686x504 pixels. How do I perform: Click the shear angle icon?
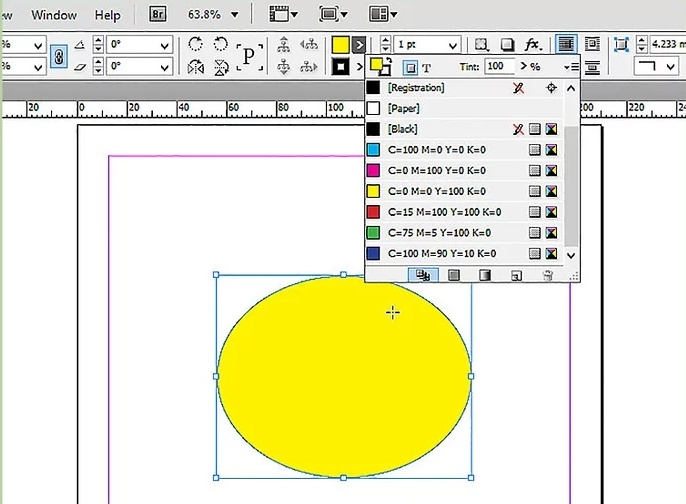80,67
